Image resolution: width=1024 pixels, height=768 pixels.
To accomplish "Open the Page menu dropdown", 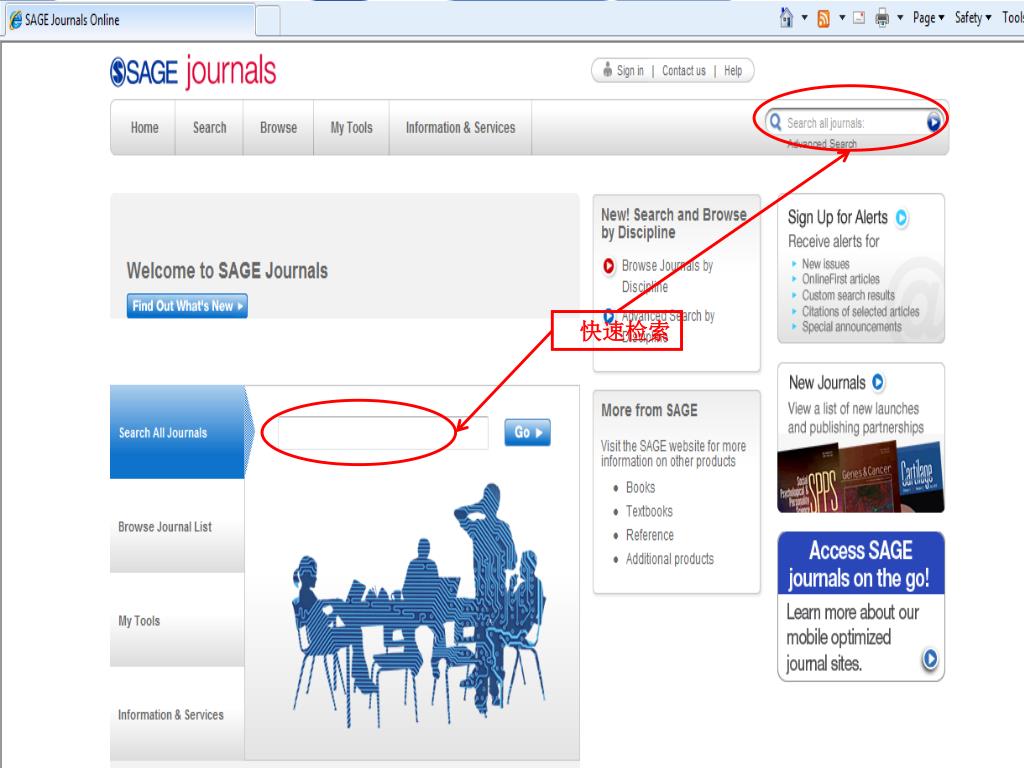I will click(928, 18).
